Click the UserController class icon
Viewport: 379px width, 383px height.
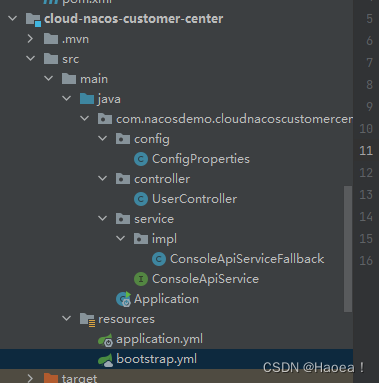(x=141, y=199)
